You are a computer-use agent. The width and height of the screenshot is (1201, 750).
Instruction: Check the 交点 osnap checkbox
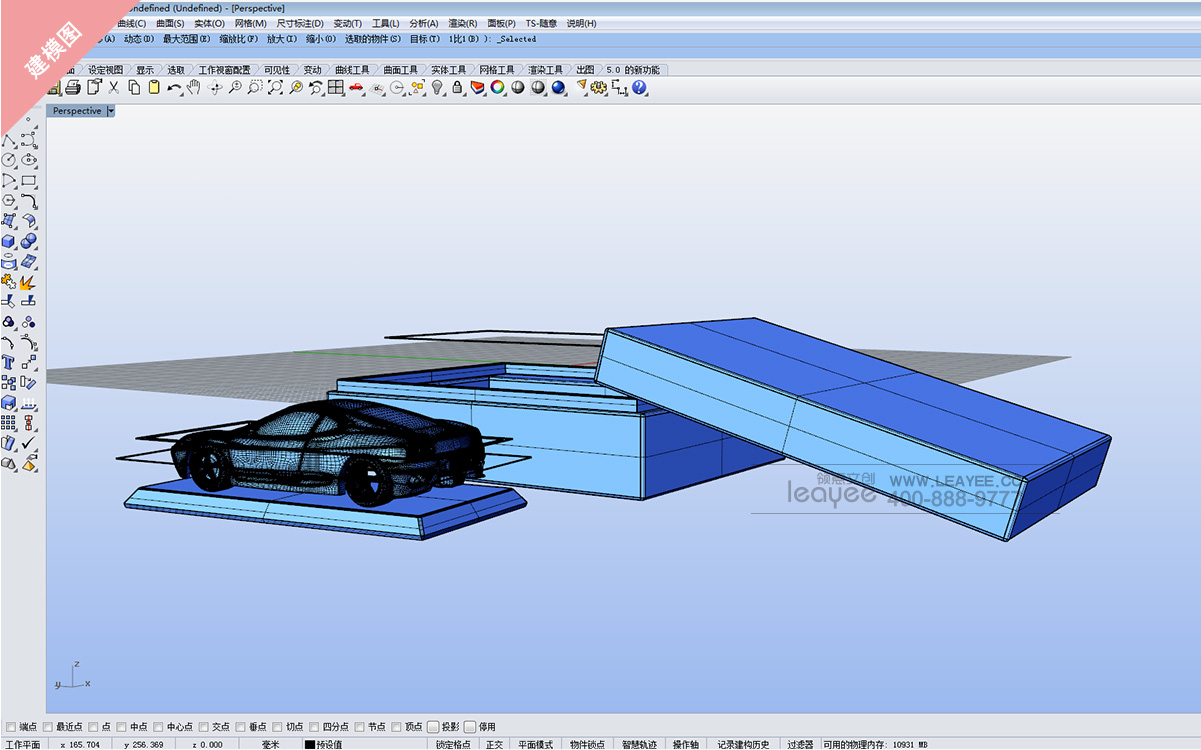pos(204,727)
